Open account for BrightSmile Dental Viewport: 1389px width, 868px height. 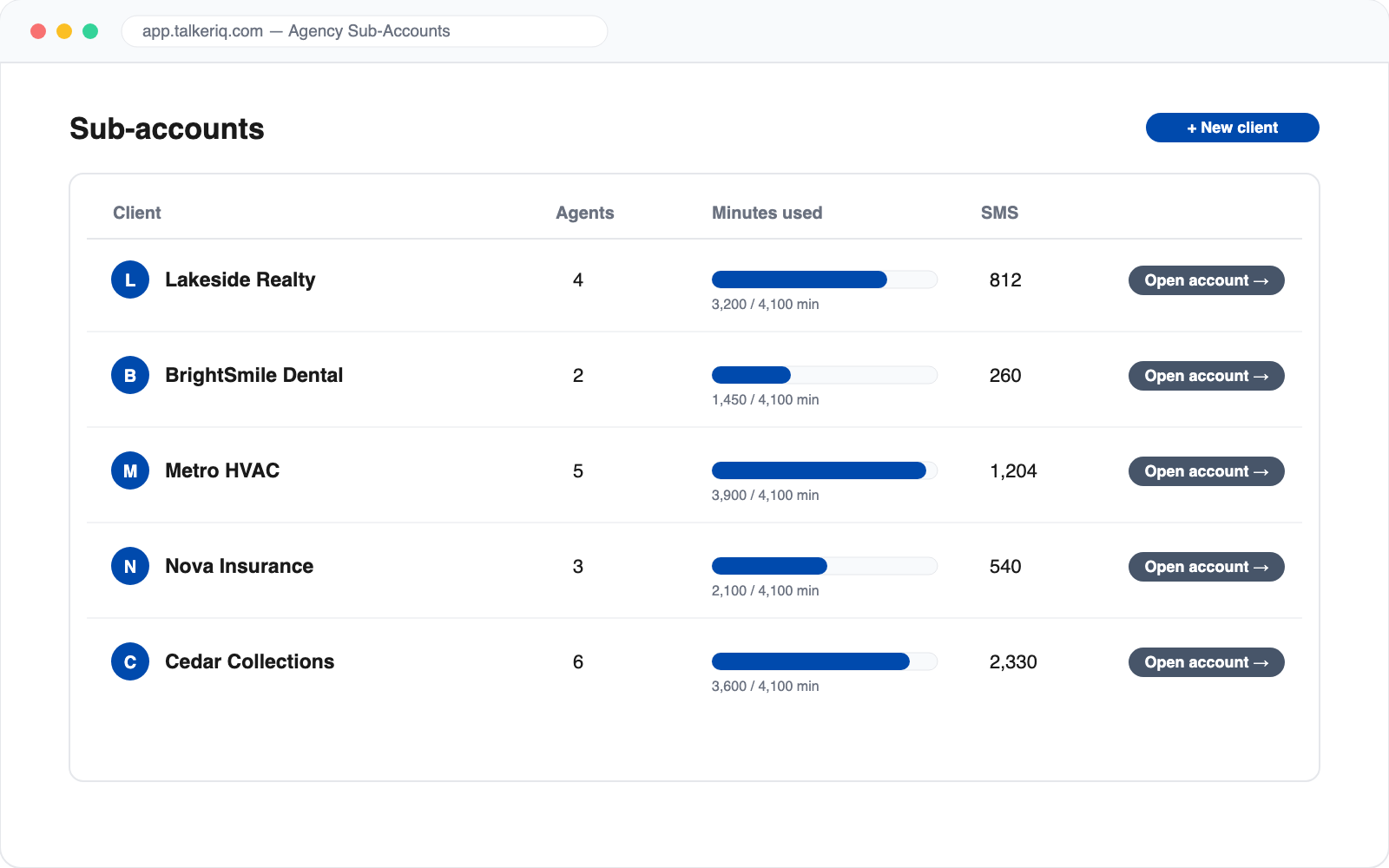pos(1207,376)
